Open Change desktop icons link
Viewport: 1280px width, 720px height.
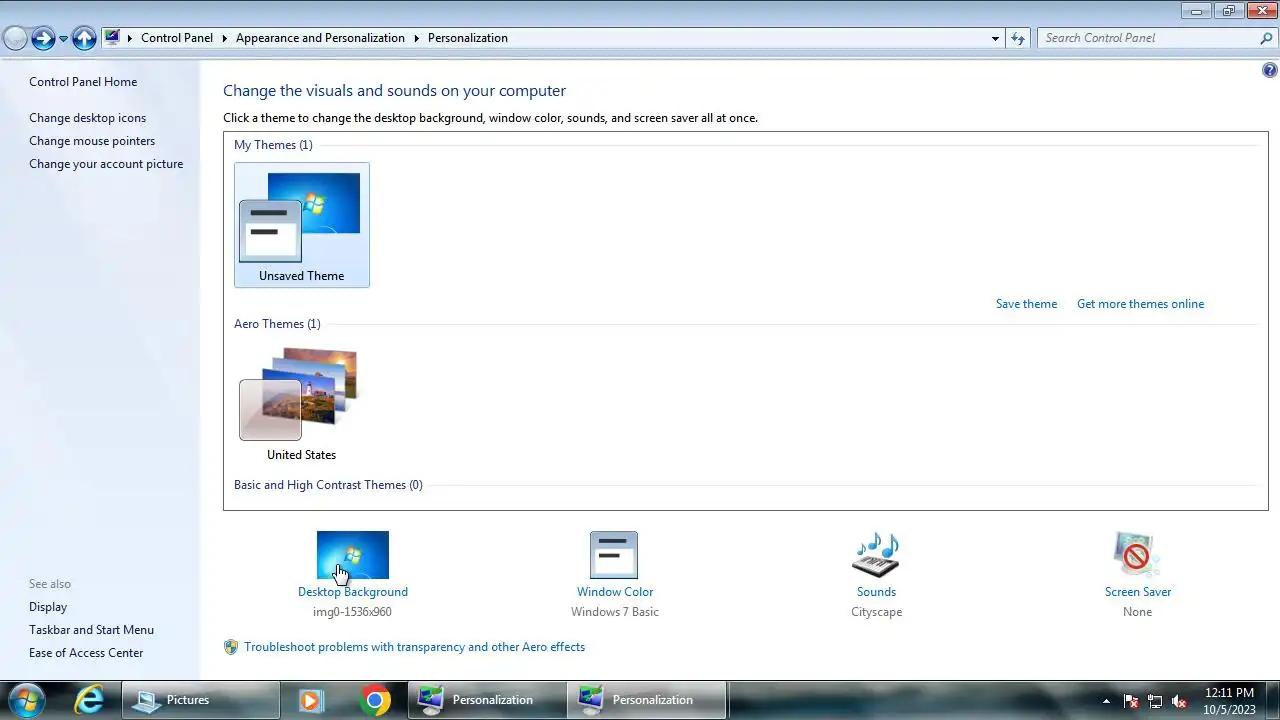tap(87, 118)
